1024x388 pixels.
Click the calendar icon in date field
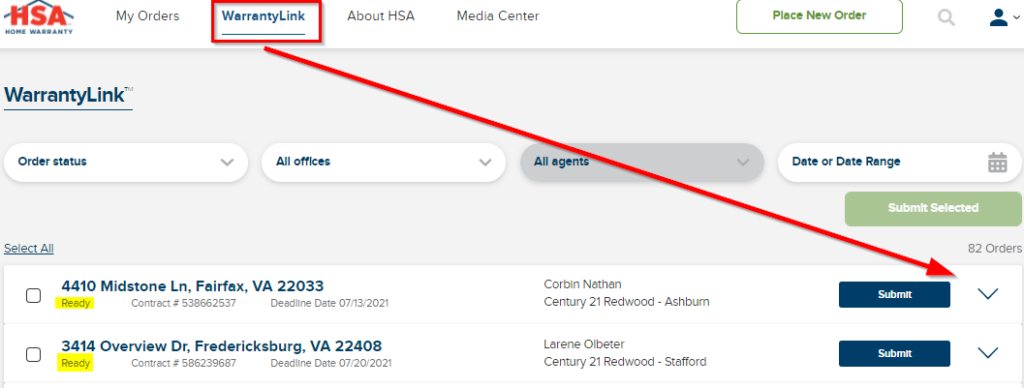coord(997,162)
